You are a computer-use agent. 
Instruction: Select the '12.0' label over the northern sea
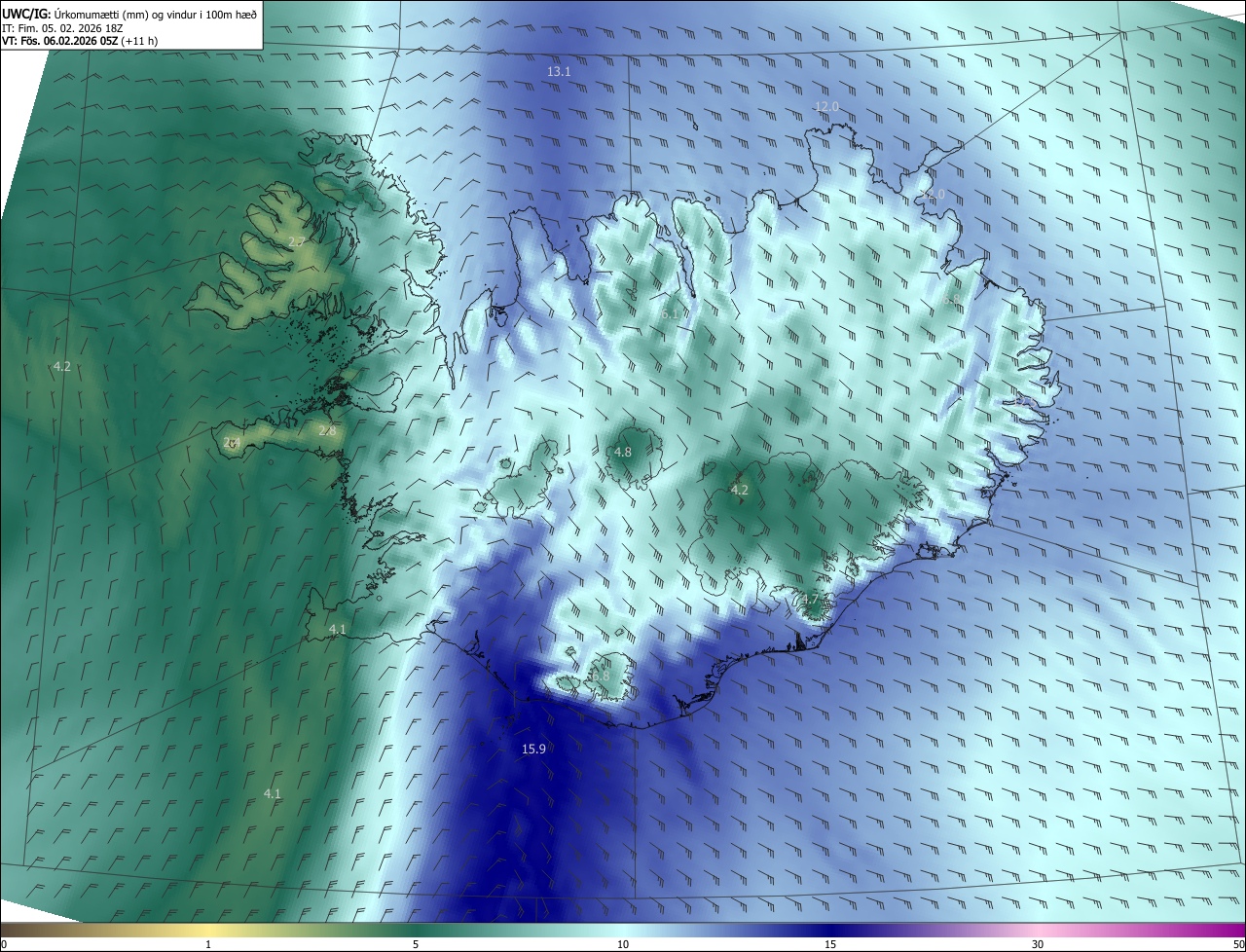coord(826,106)
